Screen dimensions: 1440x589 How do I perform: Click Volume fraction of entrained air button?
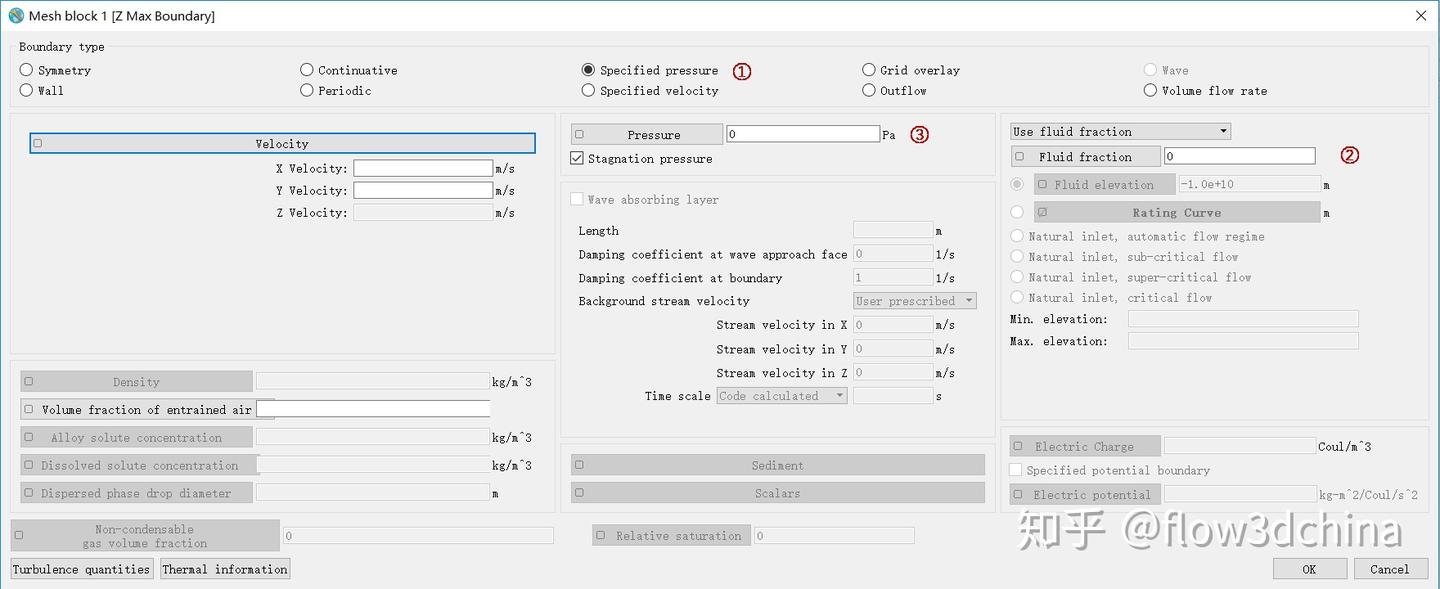tap(138, 410)
